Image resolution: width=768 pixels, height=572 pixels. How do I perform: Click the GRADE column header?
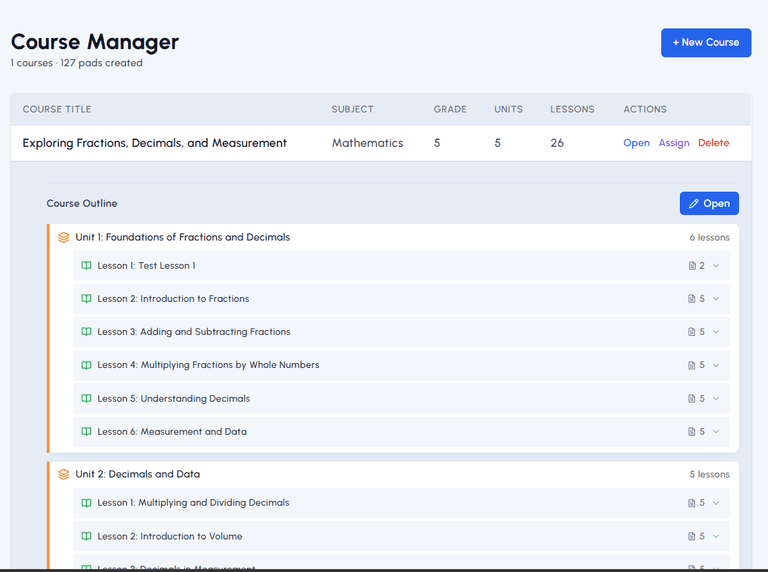[x=450, y=109]
